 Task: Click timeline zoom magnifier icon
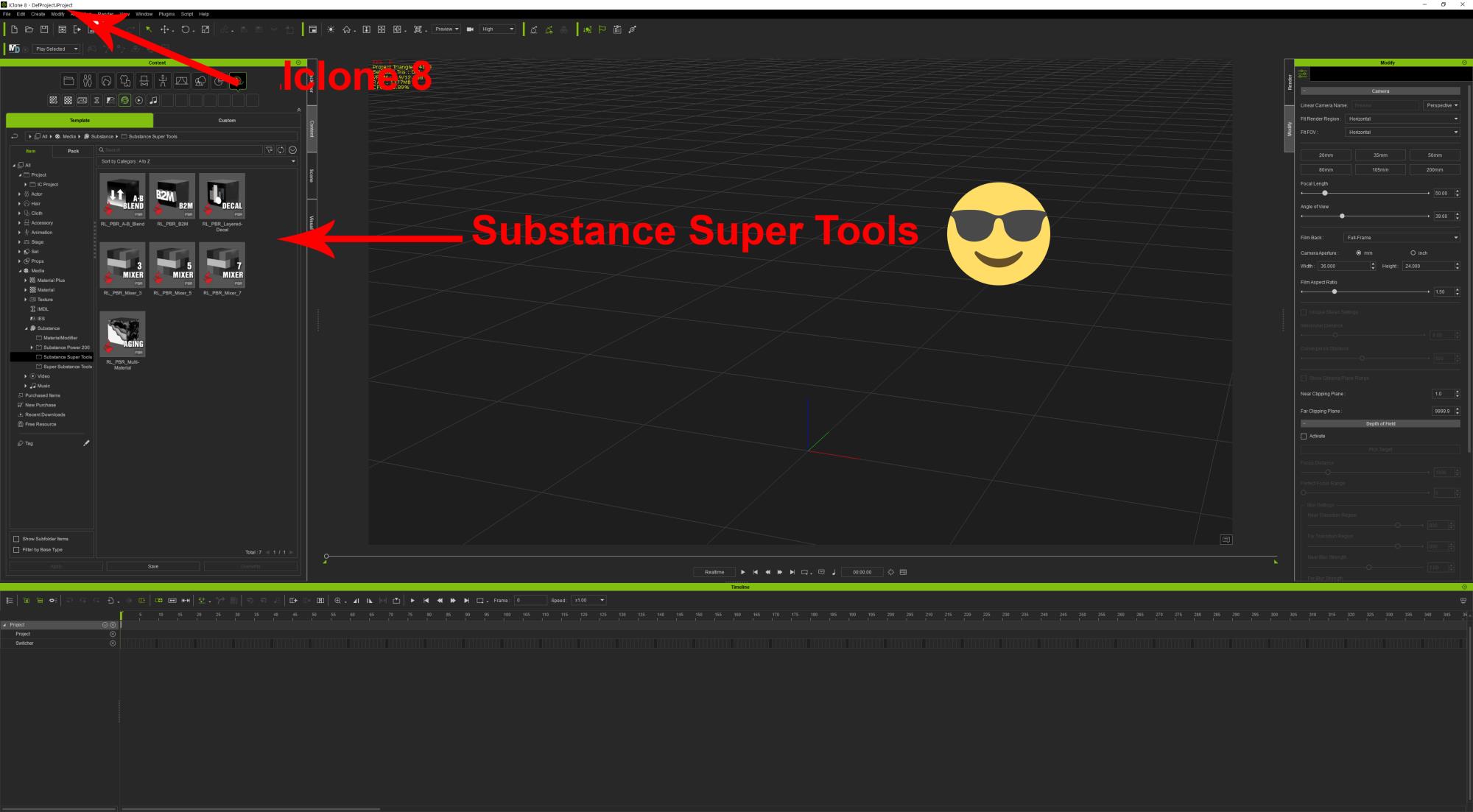coord(338,601)
